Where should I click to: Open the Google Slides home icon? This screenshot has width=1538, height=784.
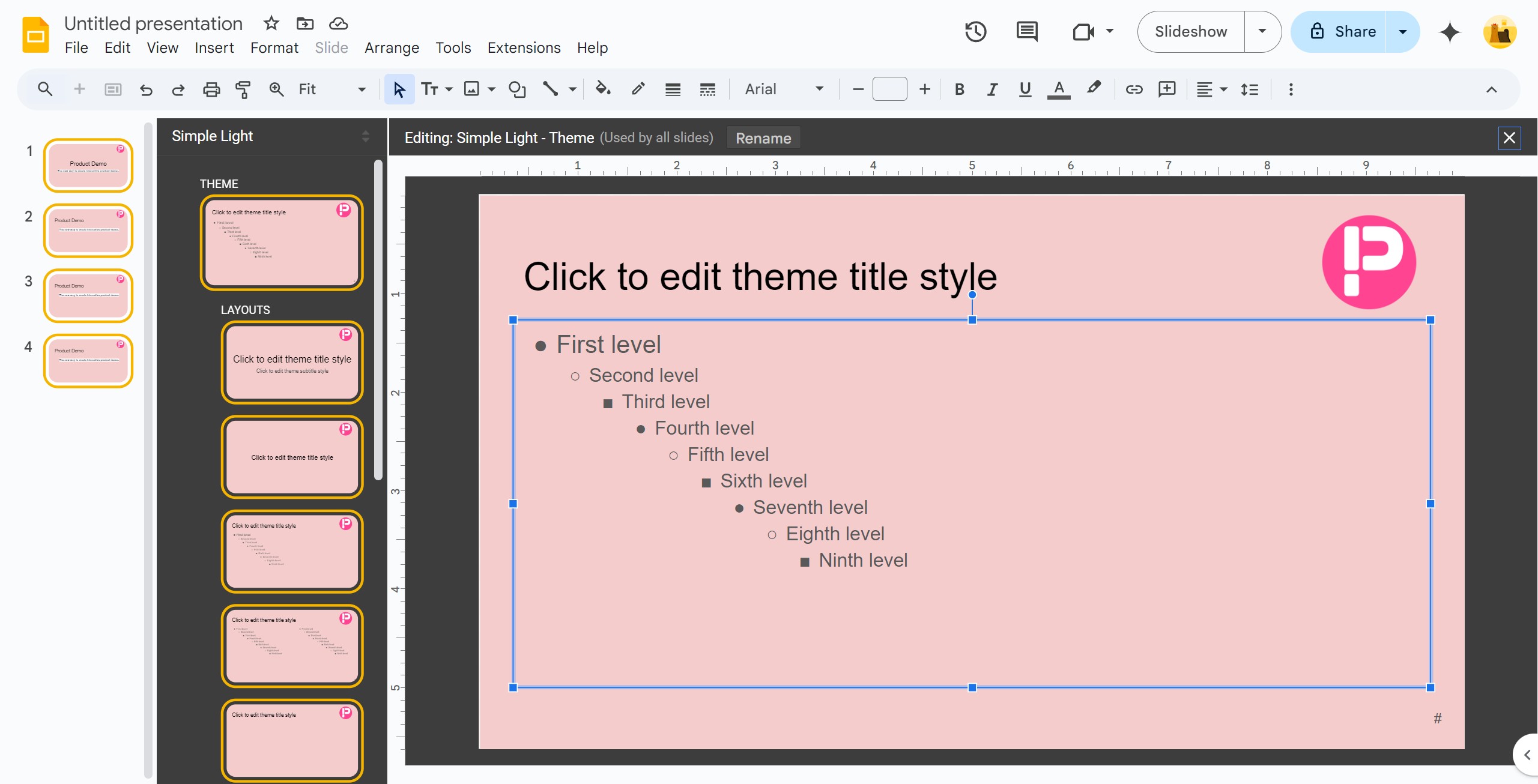tap(35, 34)
